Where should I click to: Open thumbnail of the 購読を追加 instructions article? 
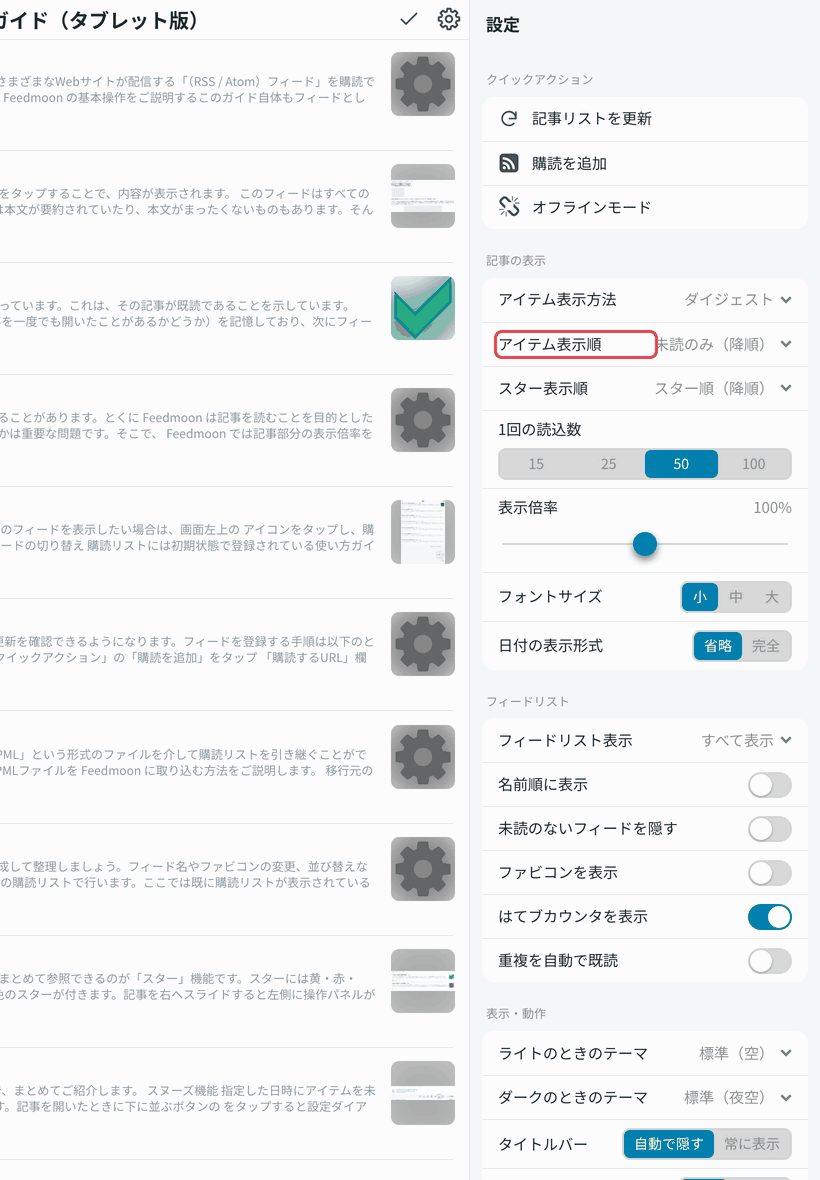pyautogui.click(x=423, y=644)
